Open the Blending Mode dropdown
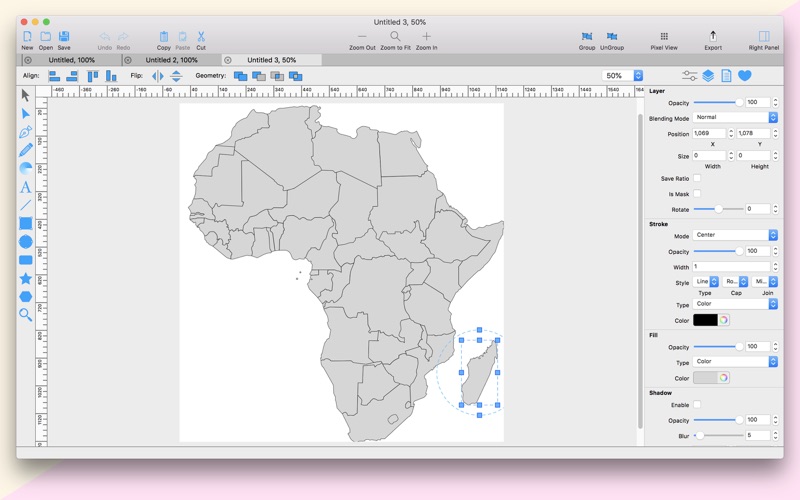 click(x=735, y=117)
